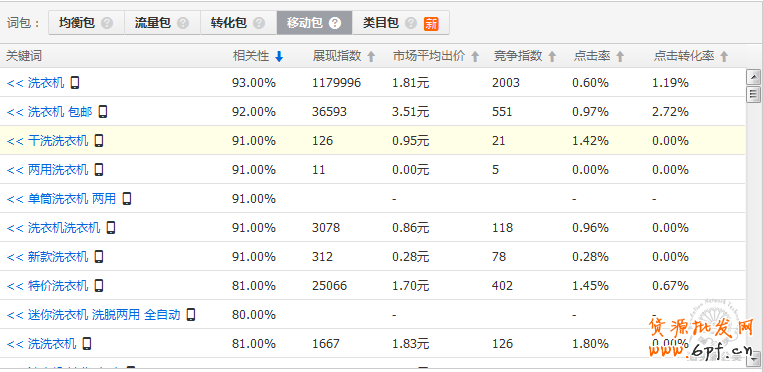Click mobile icon beside 洗衣机洗衣机
This screenshot has height=372, width=763.
click(111, 227)
